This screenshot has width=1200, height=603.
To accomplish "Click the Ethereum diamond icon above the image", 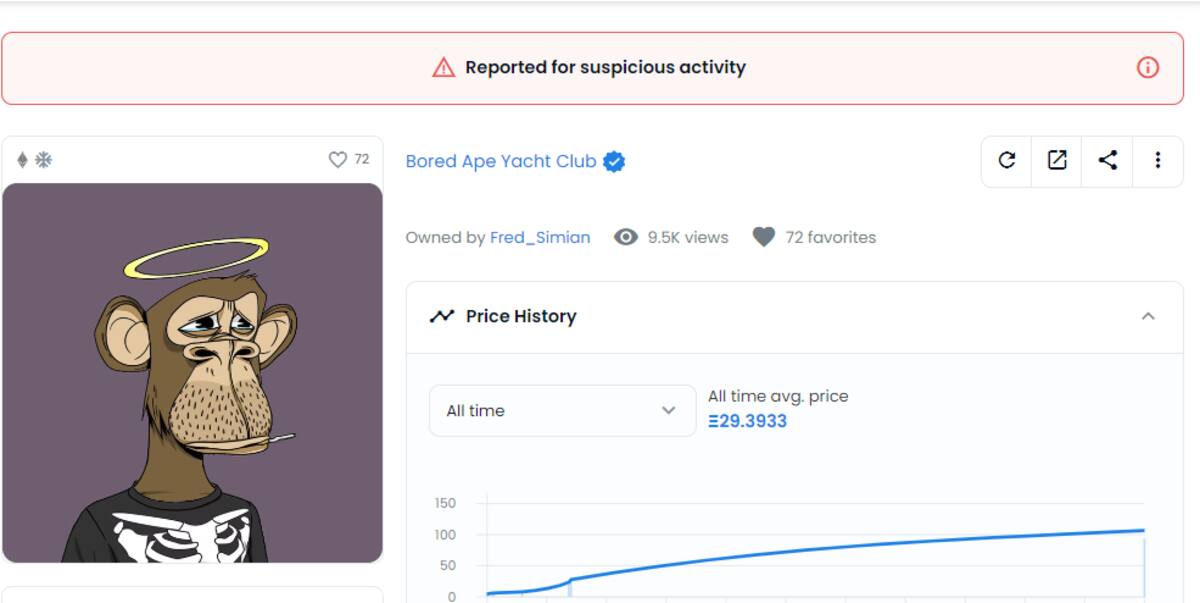I will [23, 160].
